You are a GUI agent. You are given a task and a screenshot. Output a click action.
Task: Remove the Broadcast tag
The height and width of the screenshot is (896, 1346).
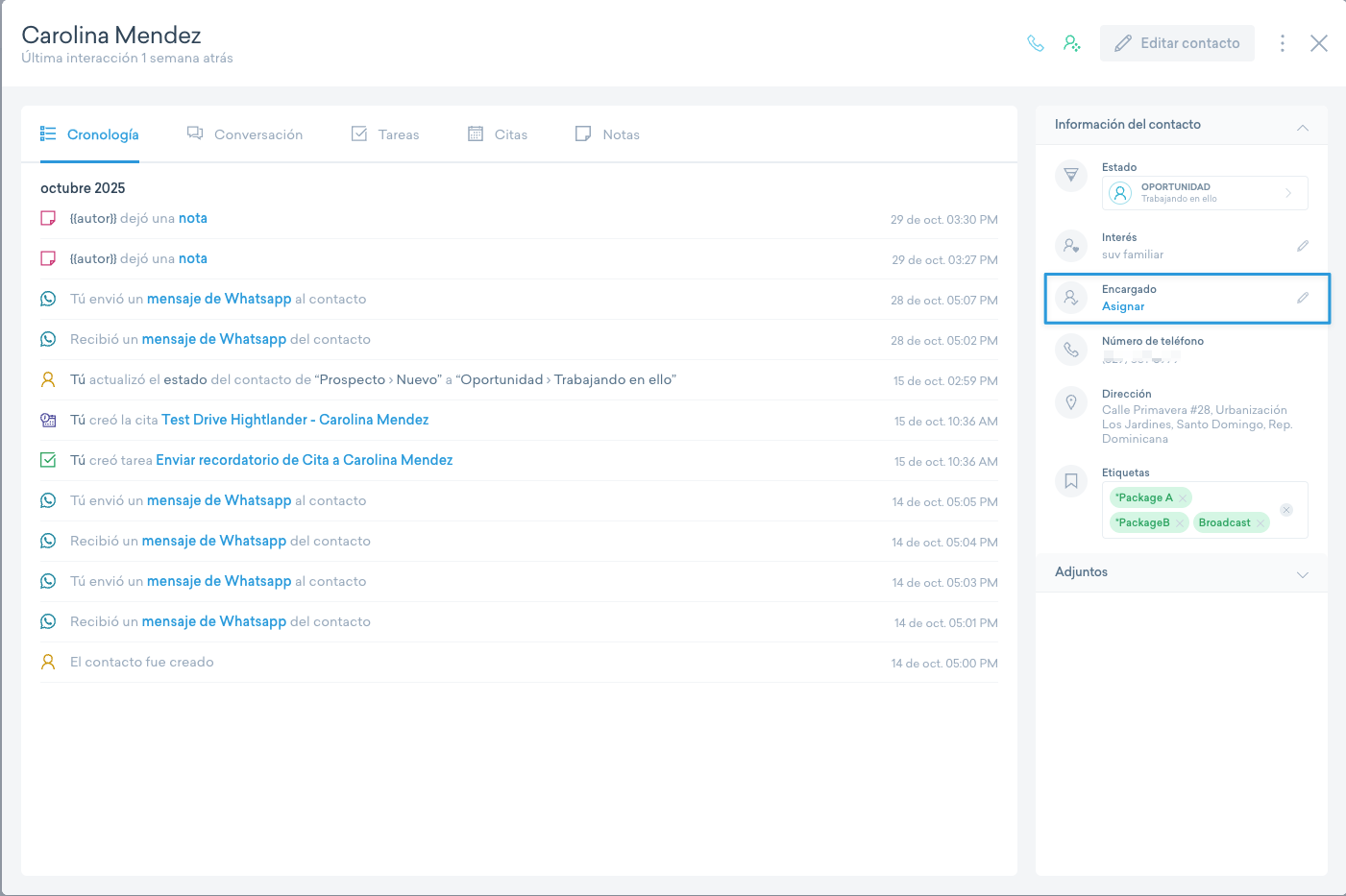coord(1260,522)
